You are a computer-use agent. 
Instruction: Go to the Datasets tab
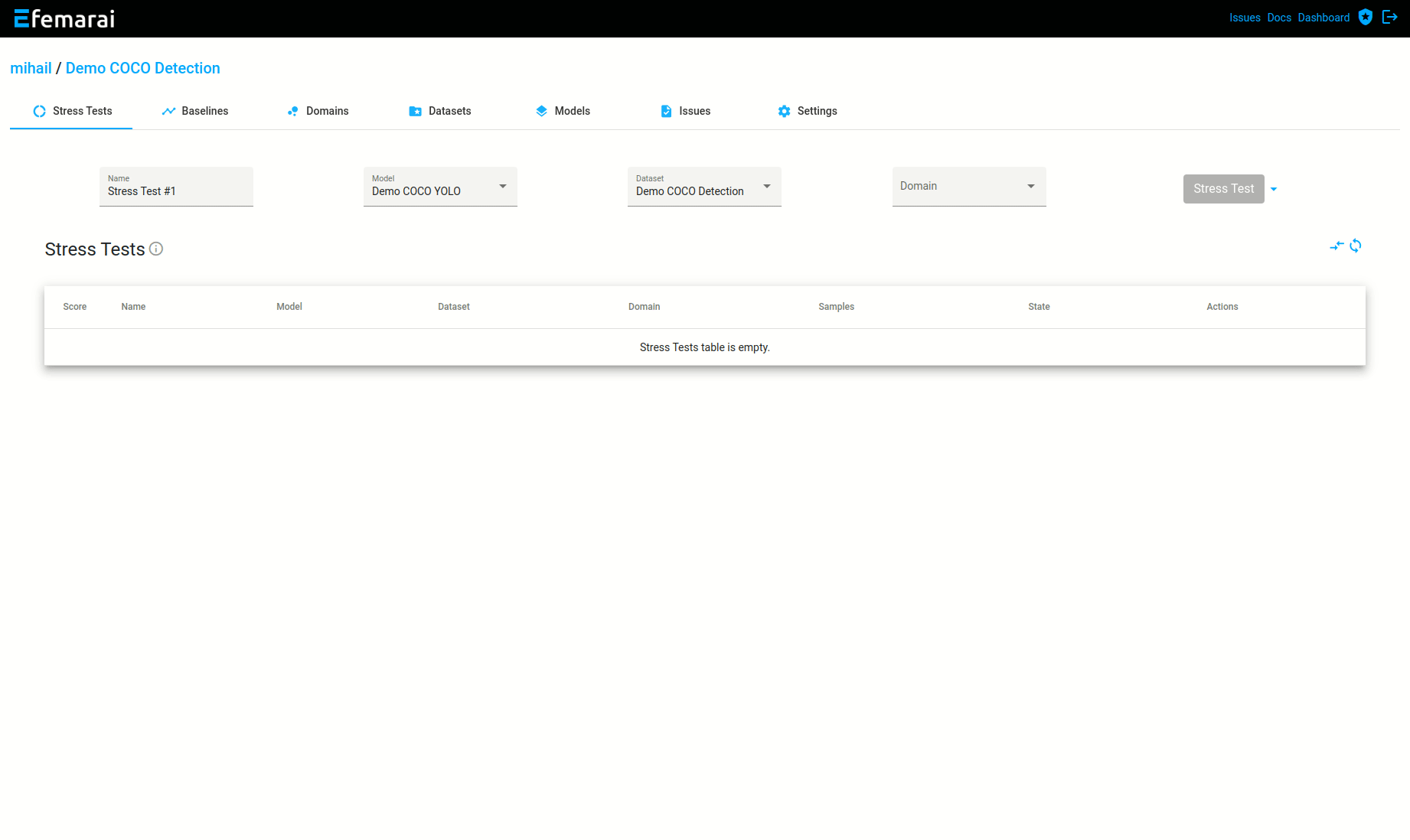[x=440, y=111]
